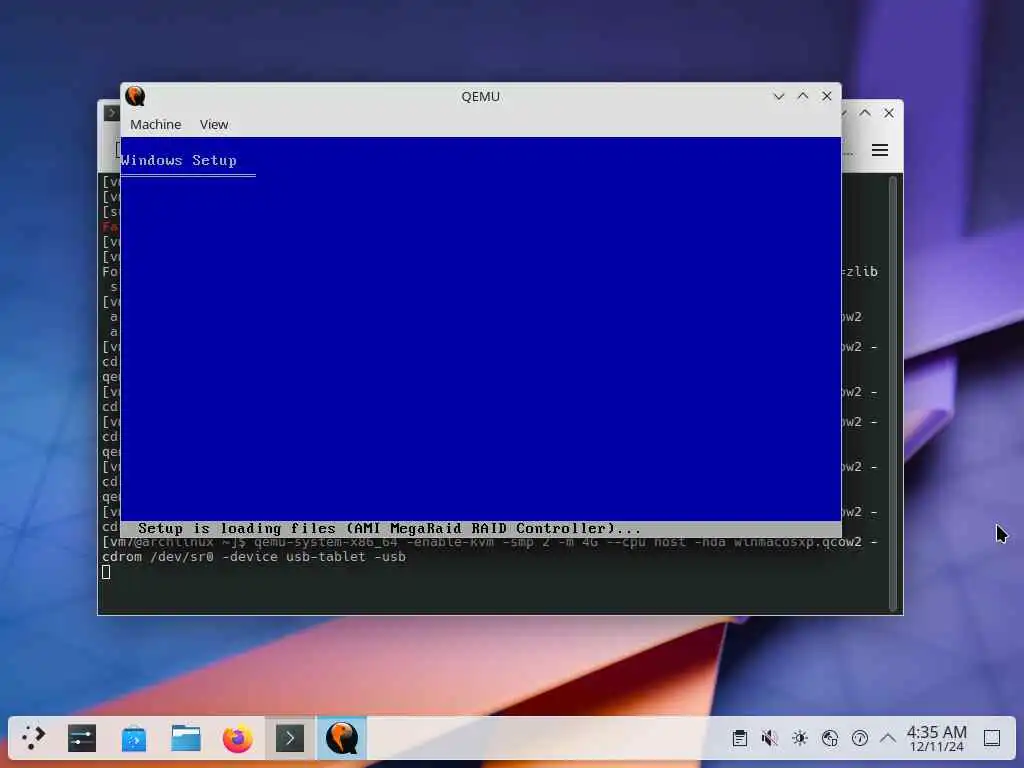Open the Machine menu in QEMU
The image size is (1024, 768).
tap(155, 124)
